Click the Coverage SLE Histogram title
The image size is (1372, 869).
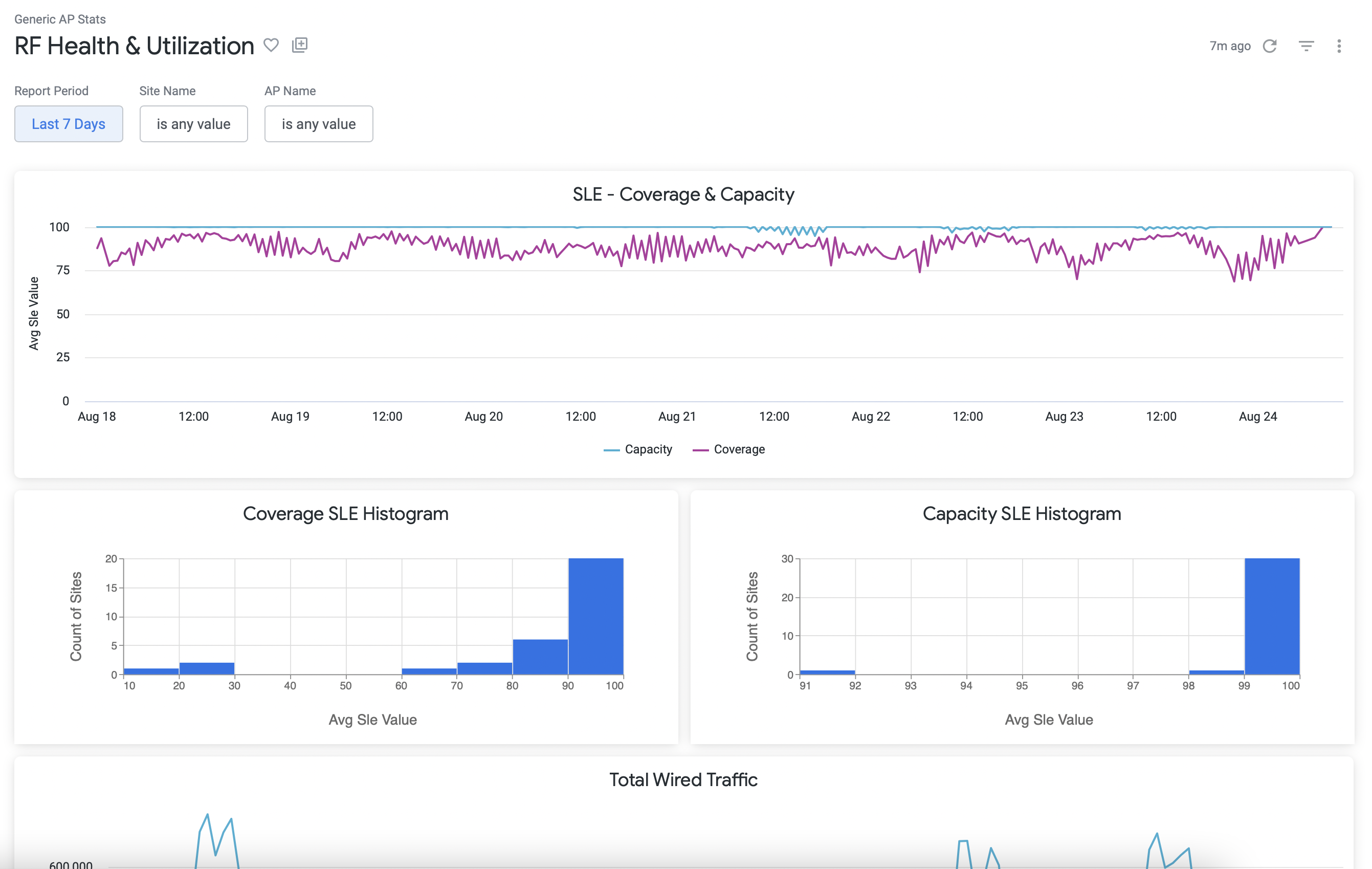[x=345, y=513]
